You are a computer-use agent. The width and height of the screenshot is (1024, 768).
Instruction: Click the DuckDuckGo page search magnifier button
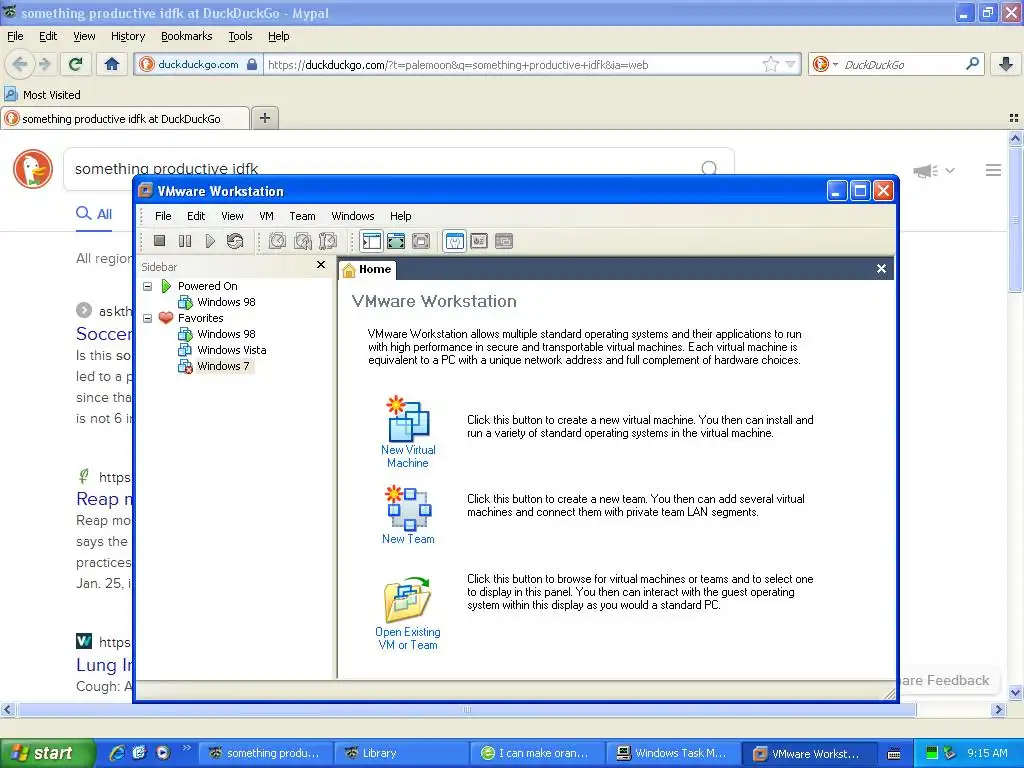coord(709,168)
